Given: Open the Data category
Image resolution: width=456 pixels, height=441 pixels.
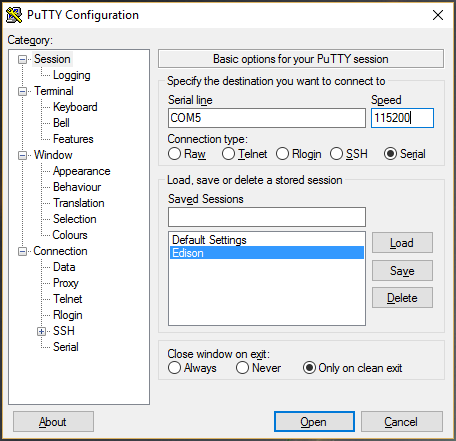Looking at the screenshot, I should point(64,267).
